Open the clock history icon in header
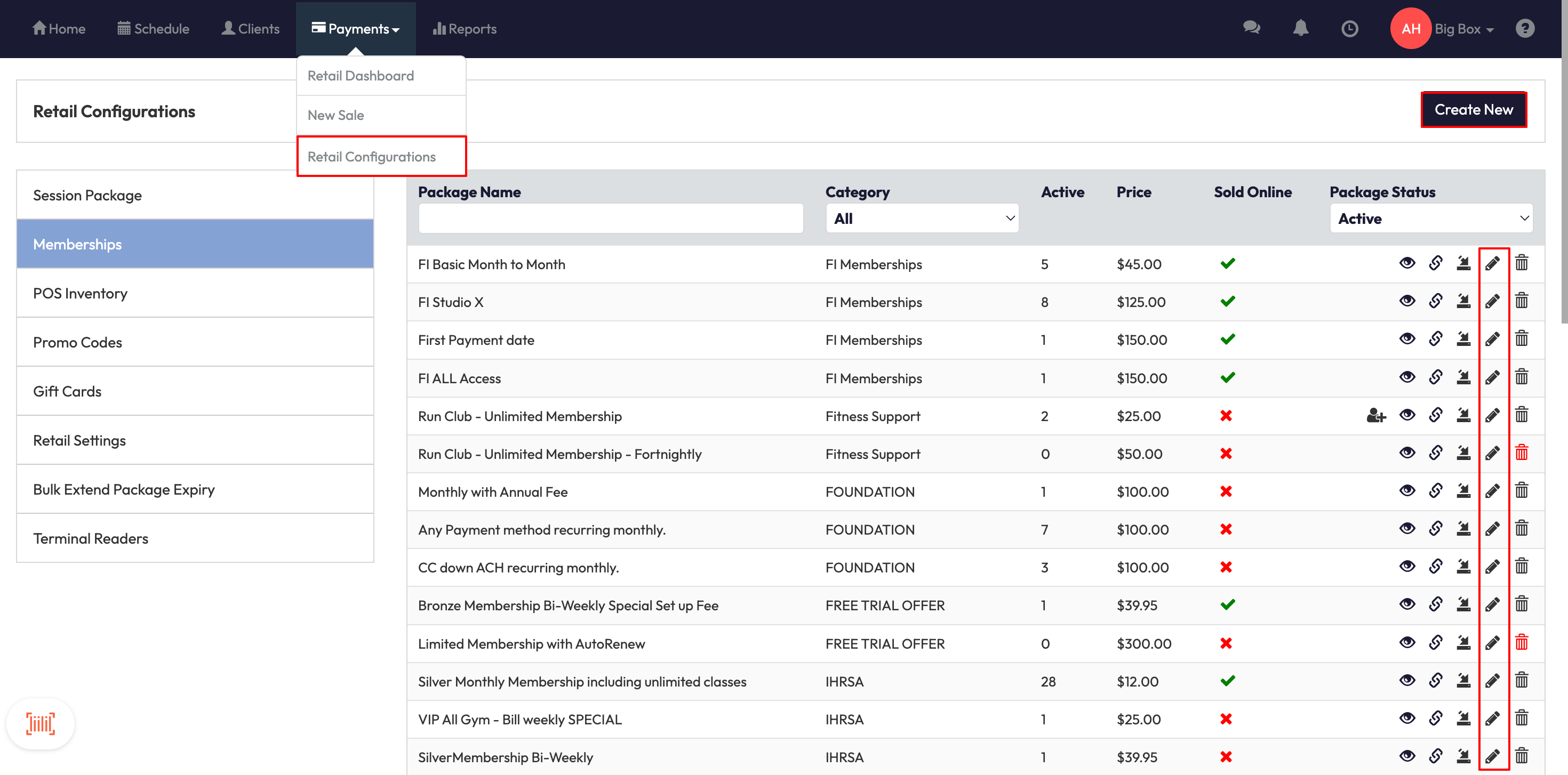1568x775 pixels. (x=1349, y=29)
